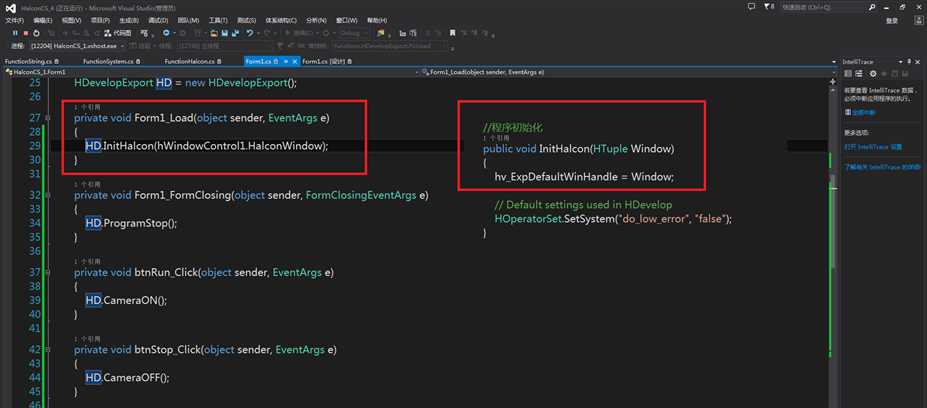Screen dimensions: 927x408
Task: Collapse the btnRun_Click method outline at line 37
Action: coord(47,272)
